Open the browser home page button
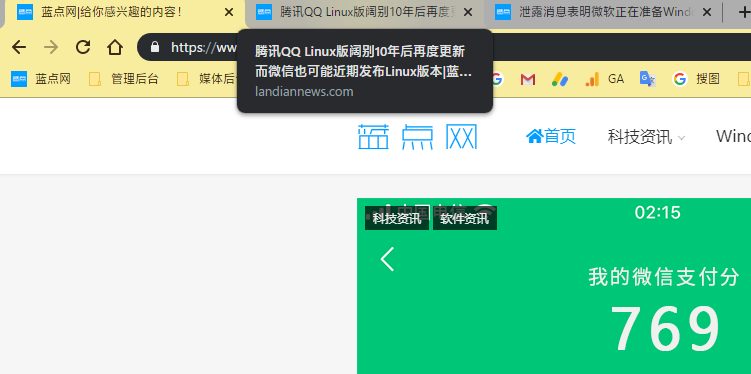The width and height of the screenshot is (751, 374). click(x=115, y=47)
